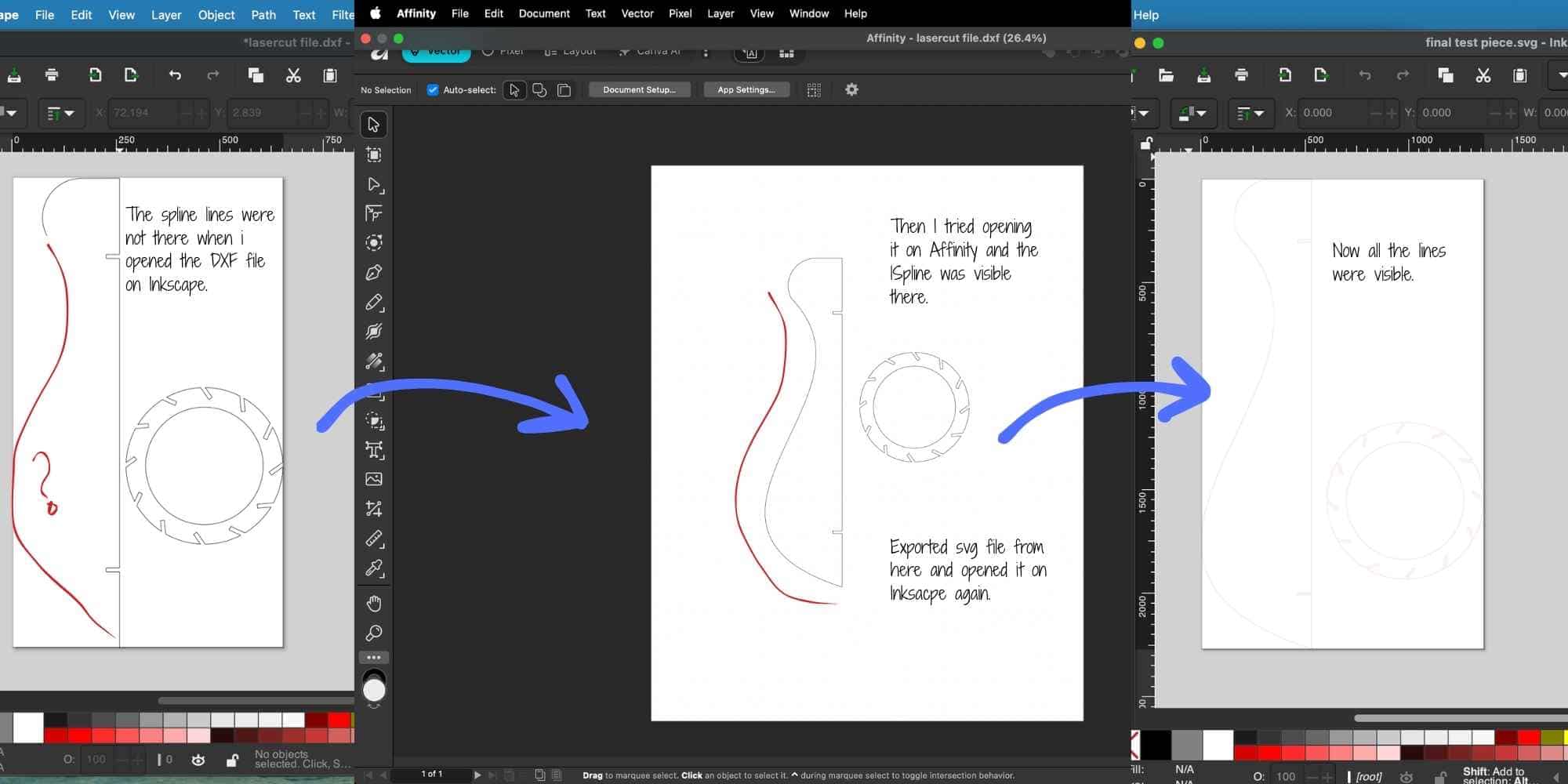
Task: Toggle the guide lock at right Inkscape ruler corner
Action: 1146,143
